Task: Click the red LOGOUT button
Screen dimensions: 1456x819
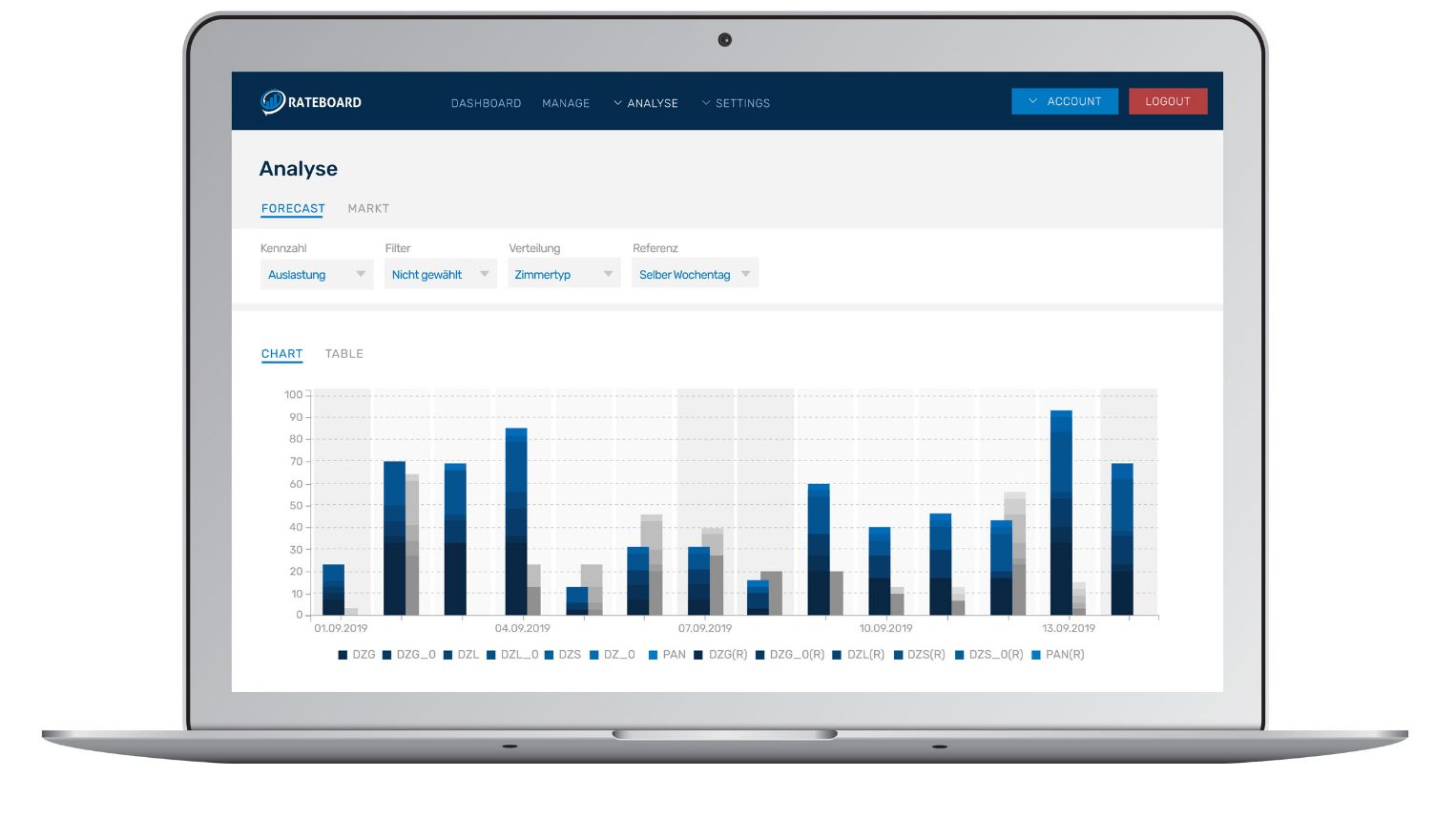Action: [x=1168, y=101]
